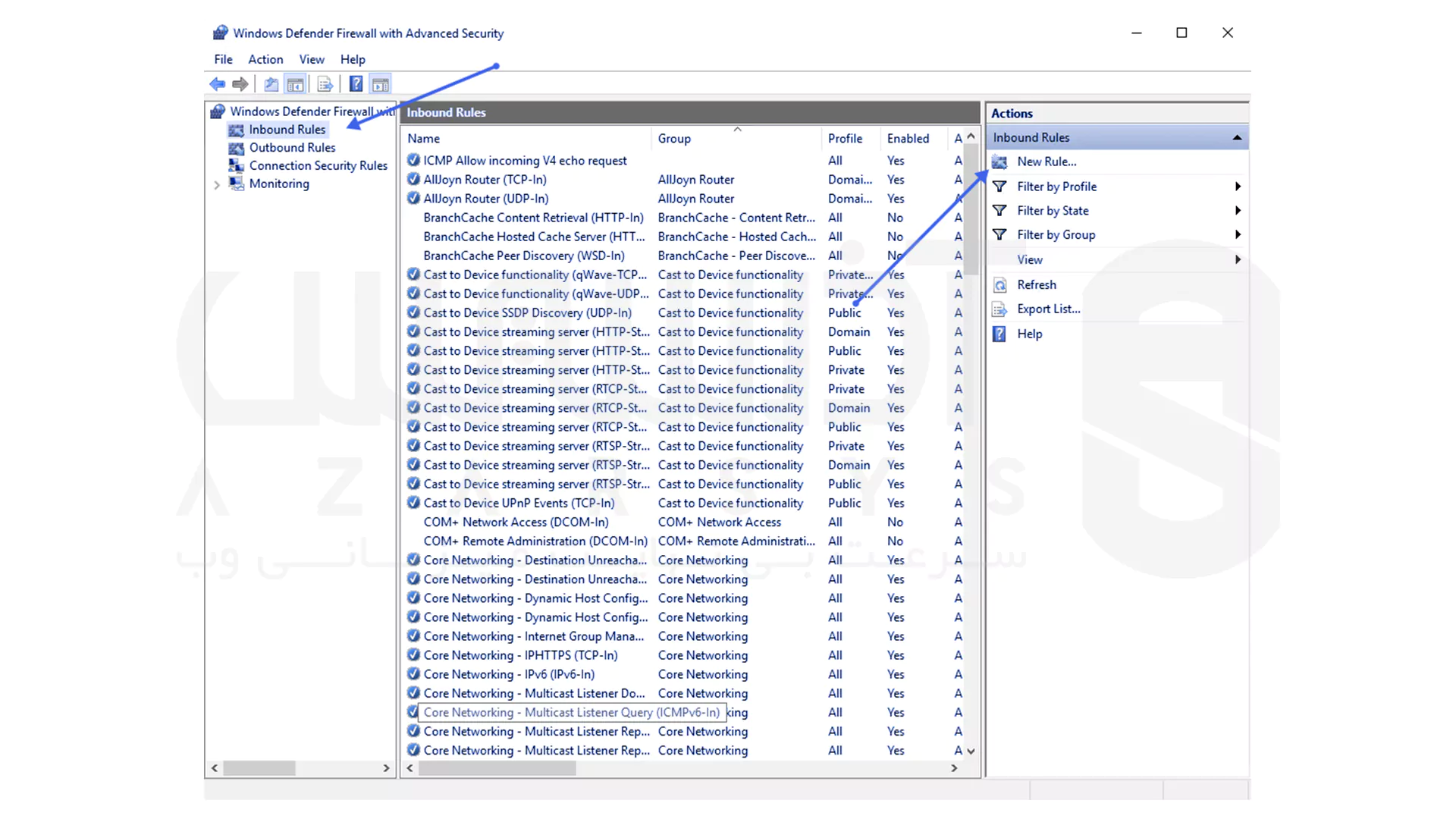The image size is (1456, 819).
Task: Open the Action menu
Action: point(265,59)
